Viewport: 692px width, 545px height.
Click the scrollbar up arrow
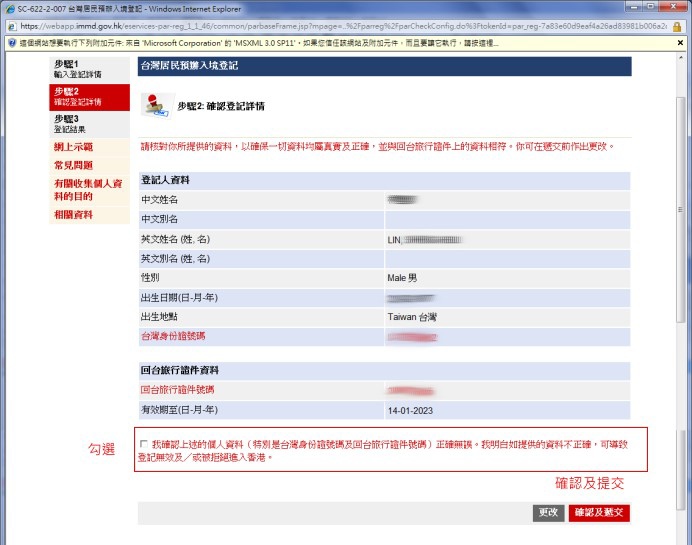tap(681, 58)
